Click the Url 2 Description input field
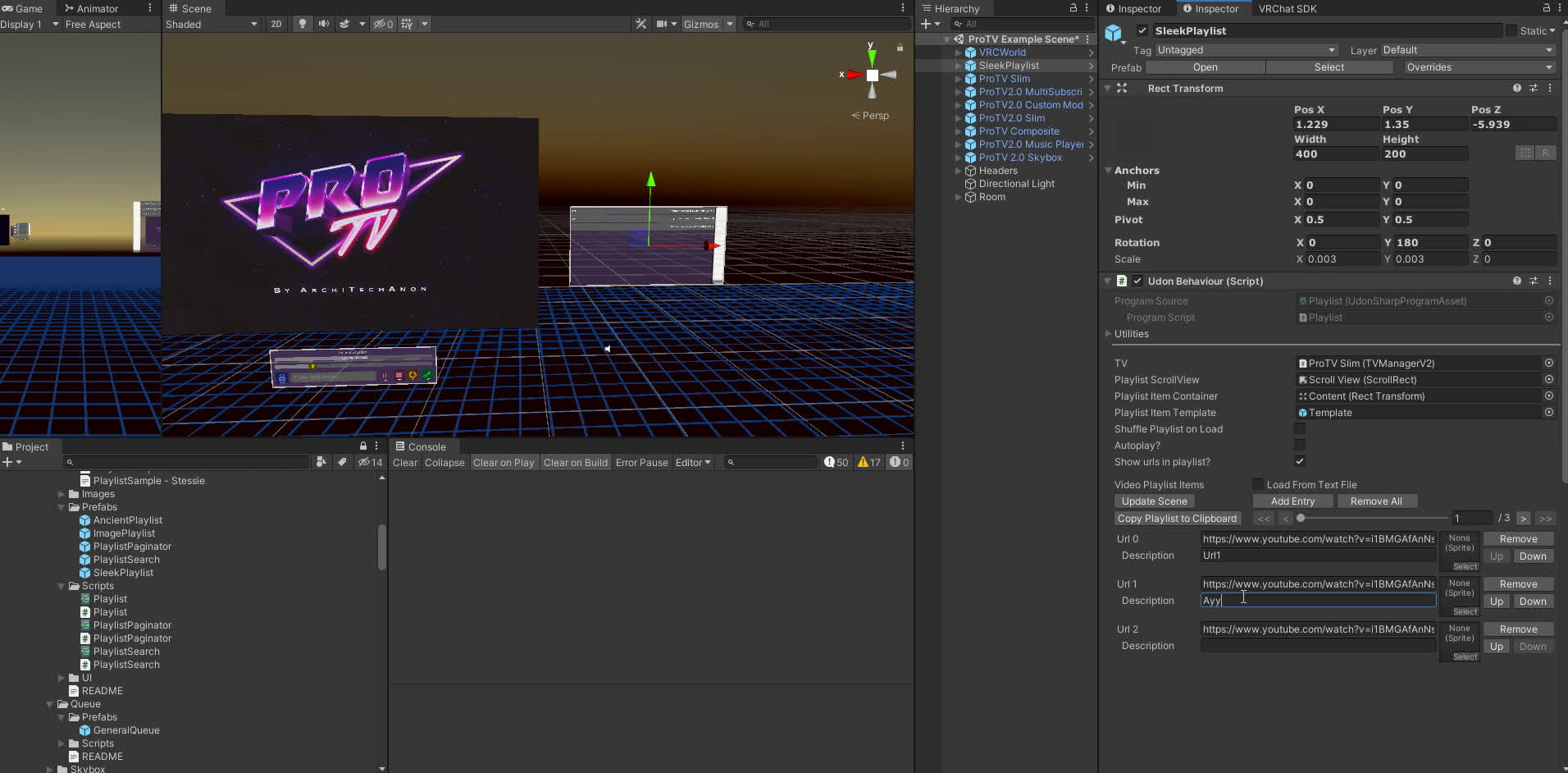The height and width of the screenshot is (773, 1568). click(x=1317, y=646)
